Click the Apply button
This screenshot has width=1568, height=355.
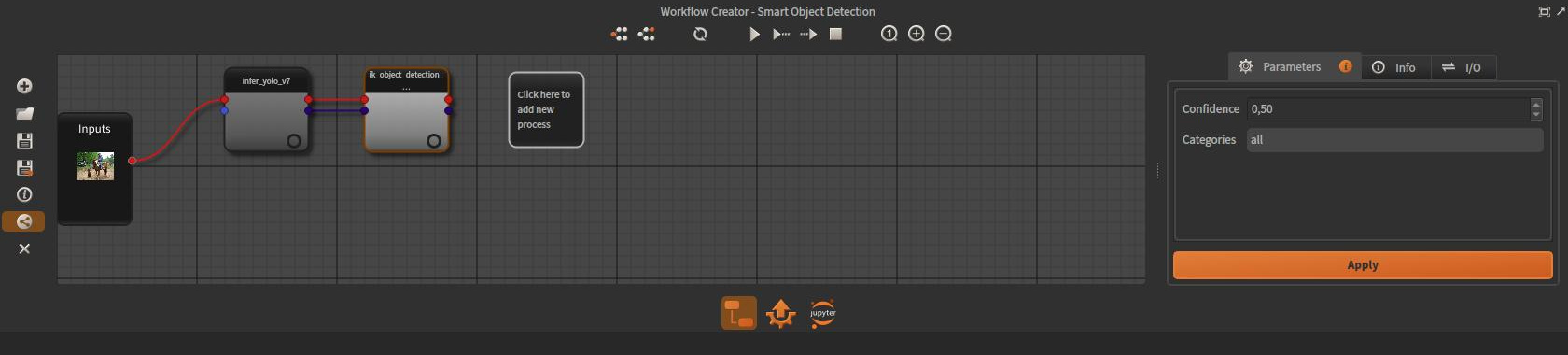tap(1363, 265)
